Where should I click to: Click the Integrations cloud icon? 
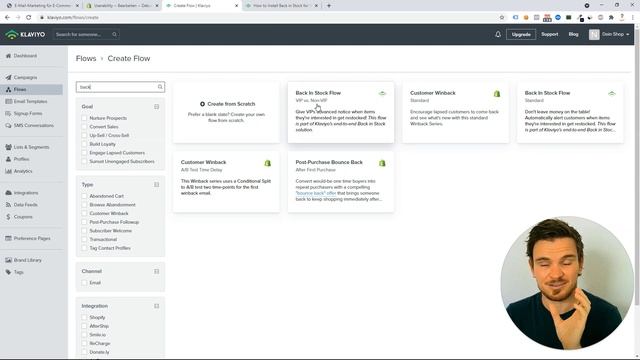point(9,193)
